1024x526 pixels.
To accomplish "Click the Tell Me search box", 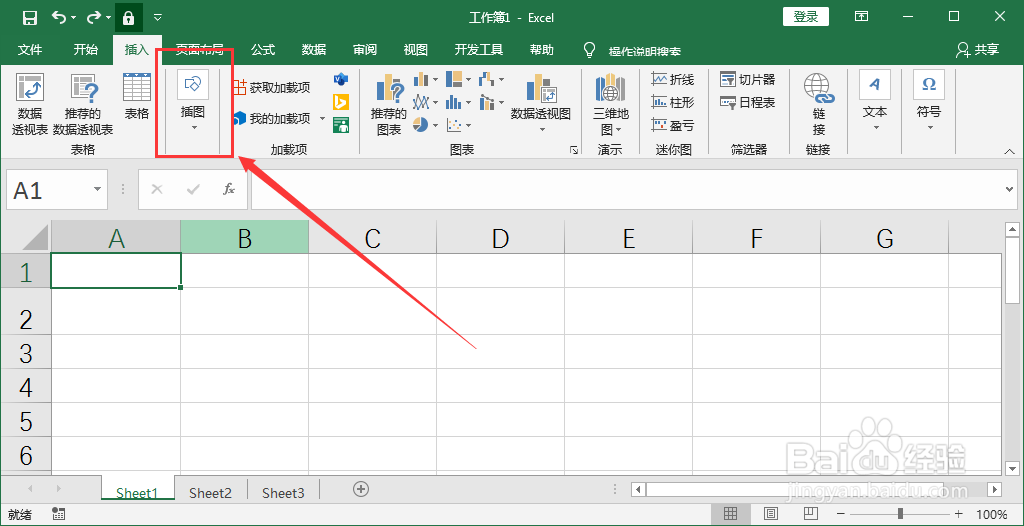I will [645, 51].
